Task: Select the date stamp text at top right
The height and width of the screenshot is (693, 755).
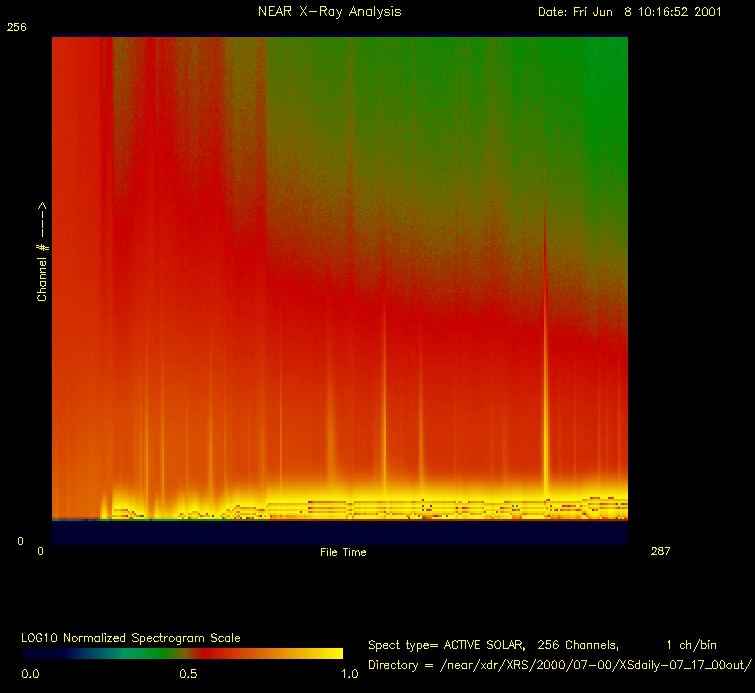Action: tap(629, 12)
